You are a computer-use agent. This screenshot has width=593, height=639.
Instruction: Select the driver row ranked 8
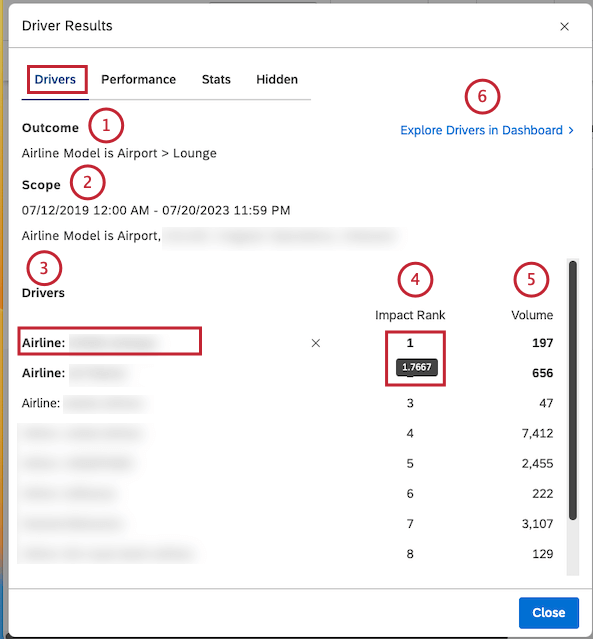tap(287, 554)
